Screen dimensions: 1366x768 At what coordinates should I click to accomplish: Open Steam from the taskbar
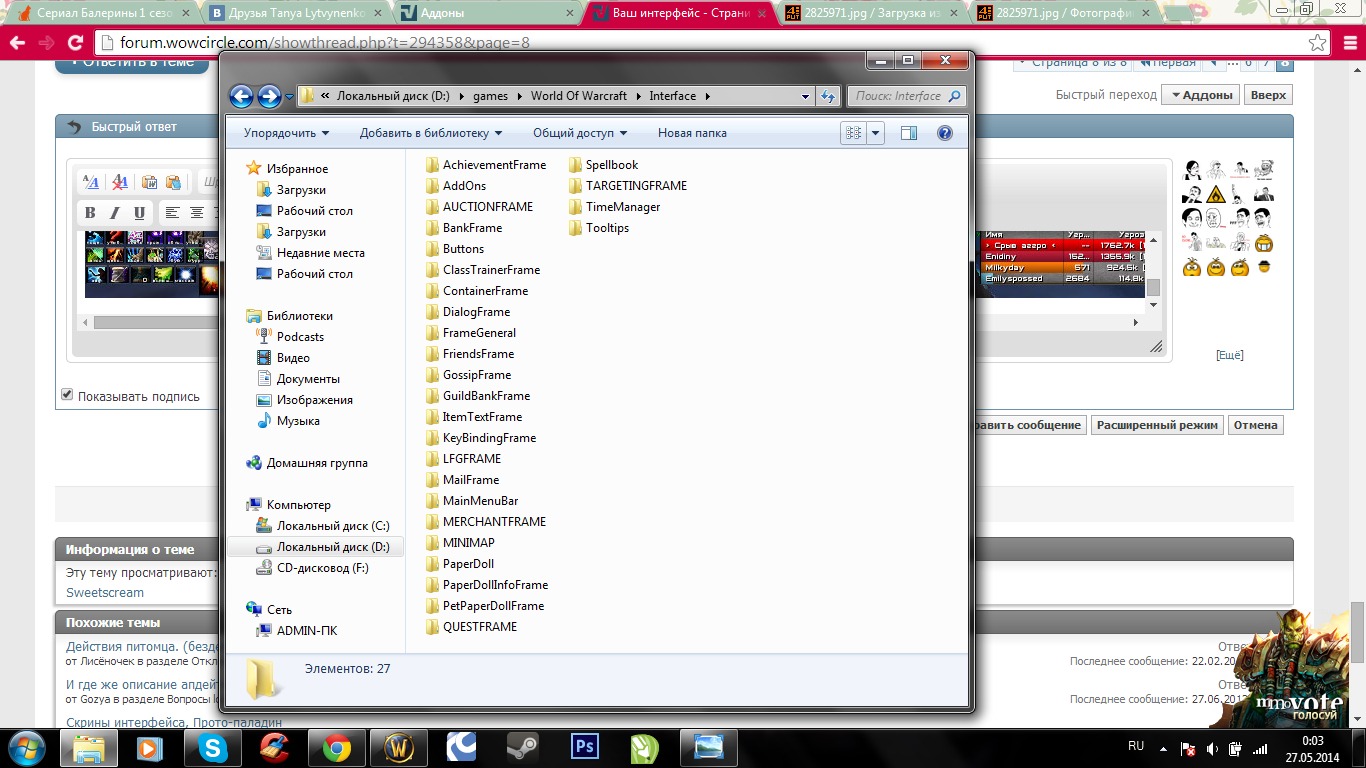tap(521, 747)
